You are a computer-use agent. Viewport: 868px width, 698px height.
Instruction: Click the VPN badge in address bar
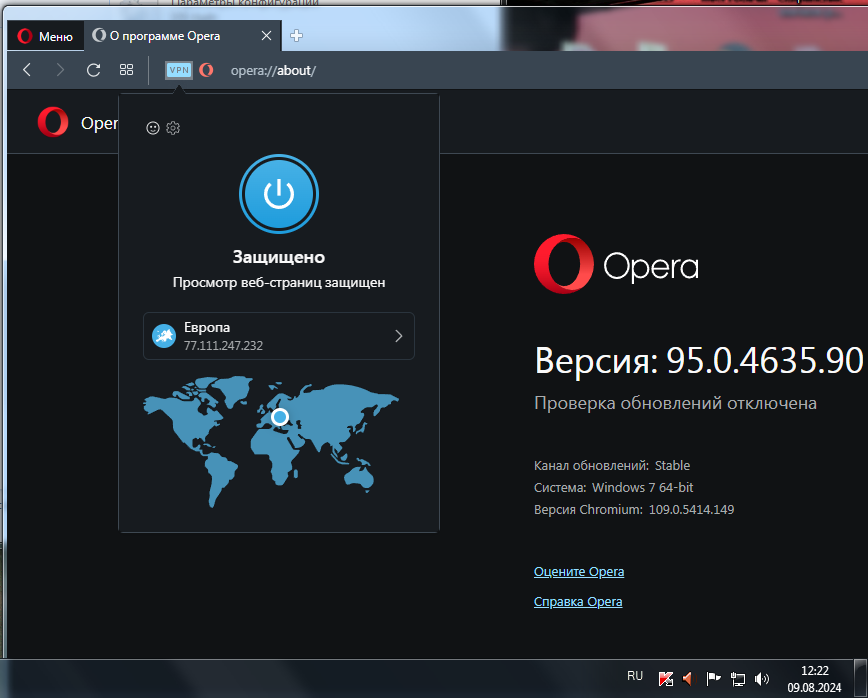coord(179,70)
